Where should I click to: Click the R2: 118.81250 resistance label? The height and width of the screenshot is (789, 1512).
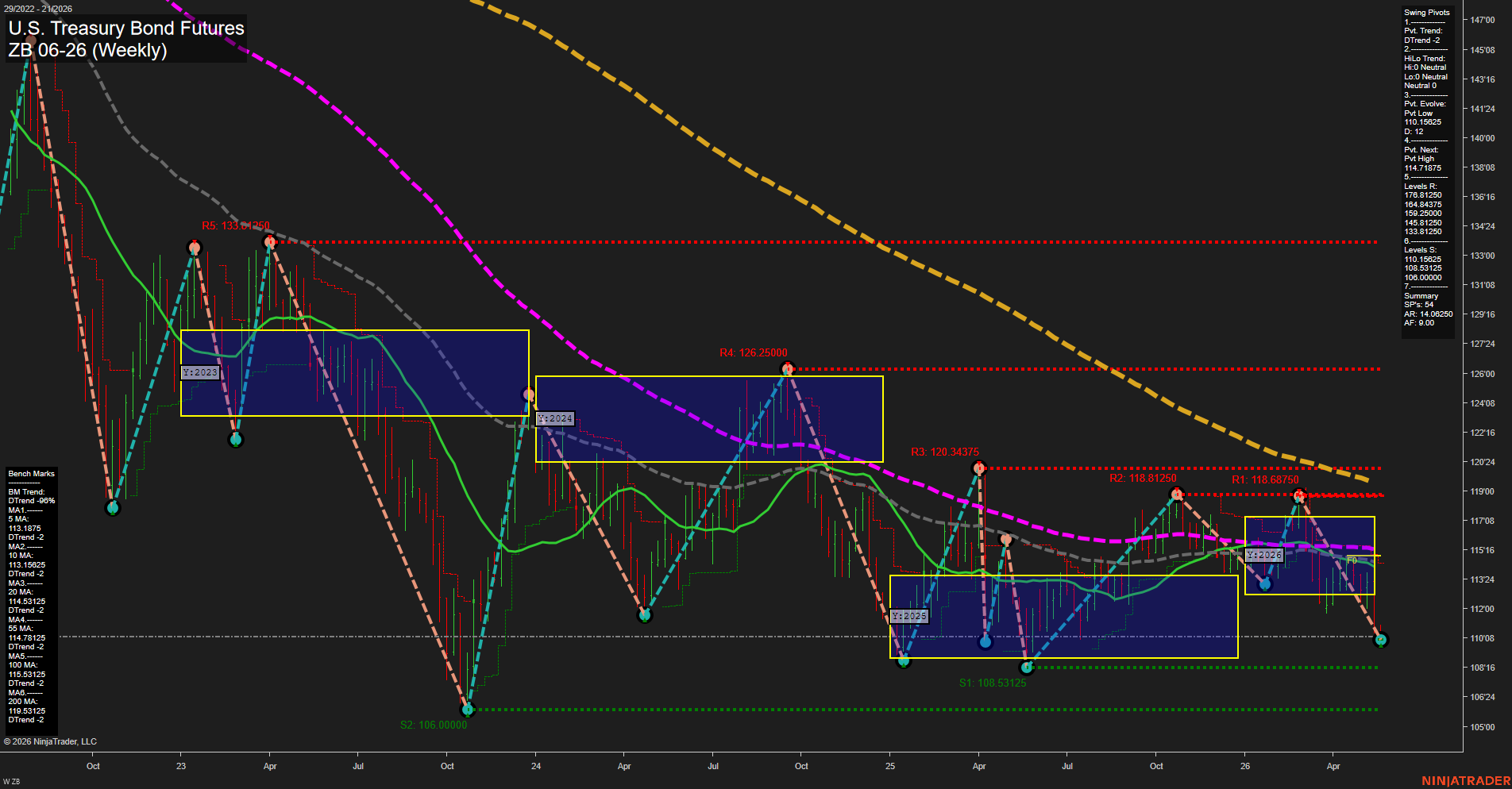coord(1143,479)
